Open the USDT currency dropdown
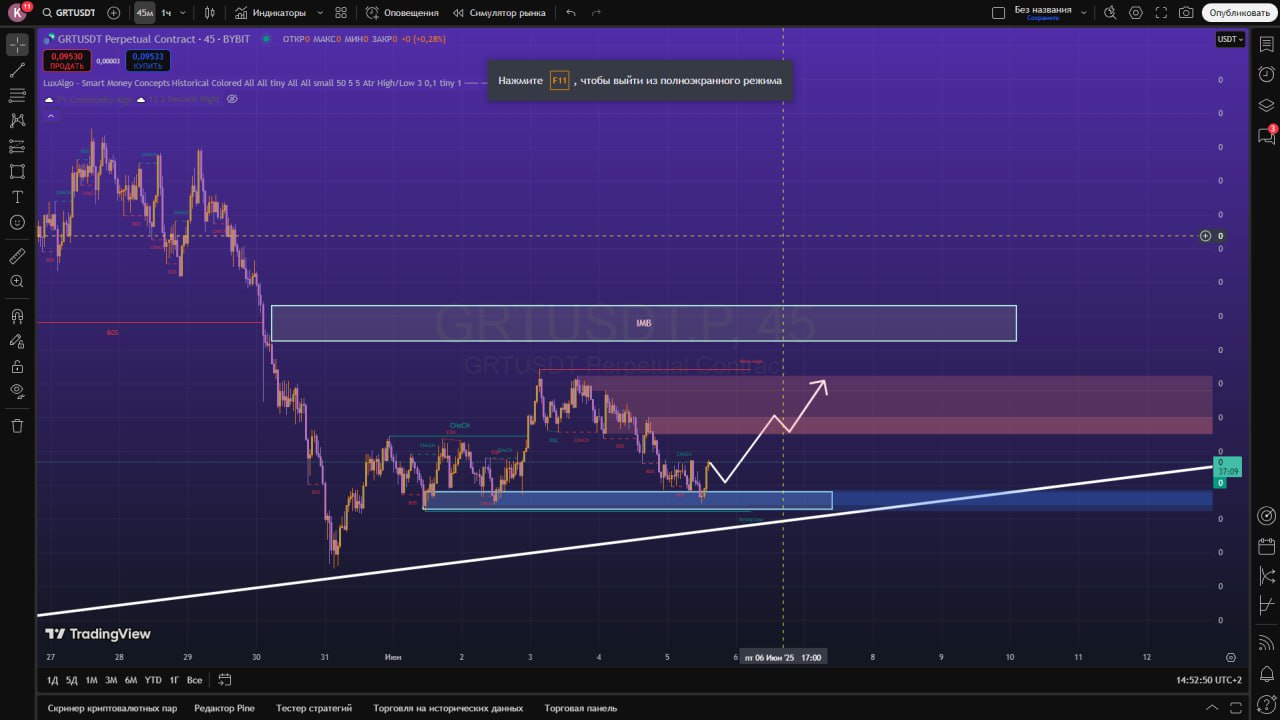 (x=1230, y=39)
